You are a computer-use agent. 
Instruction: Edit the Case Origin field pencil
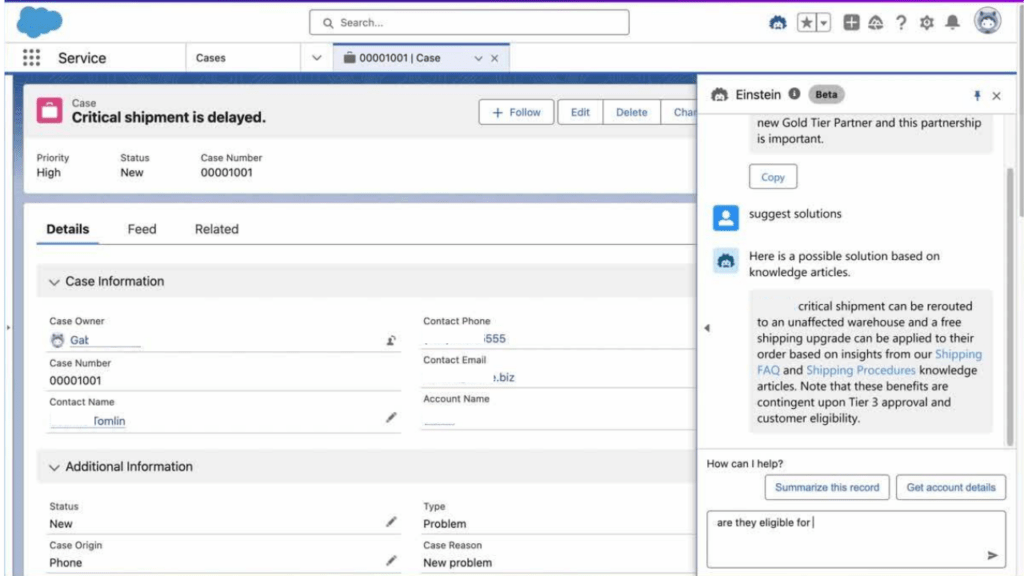391,560
